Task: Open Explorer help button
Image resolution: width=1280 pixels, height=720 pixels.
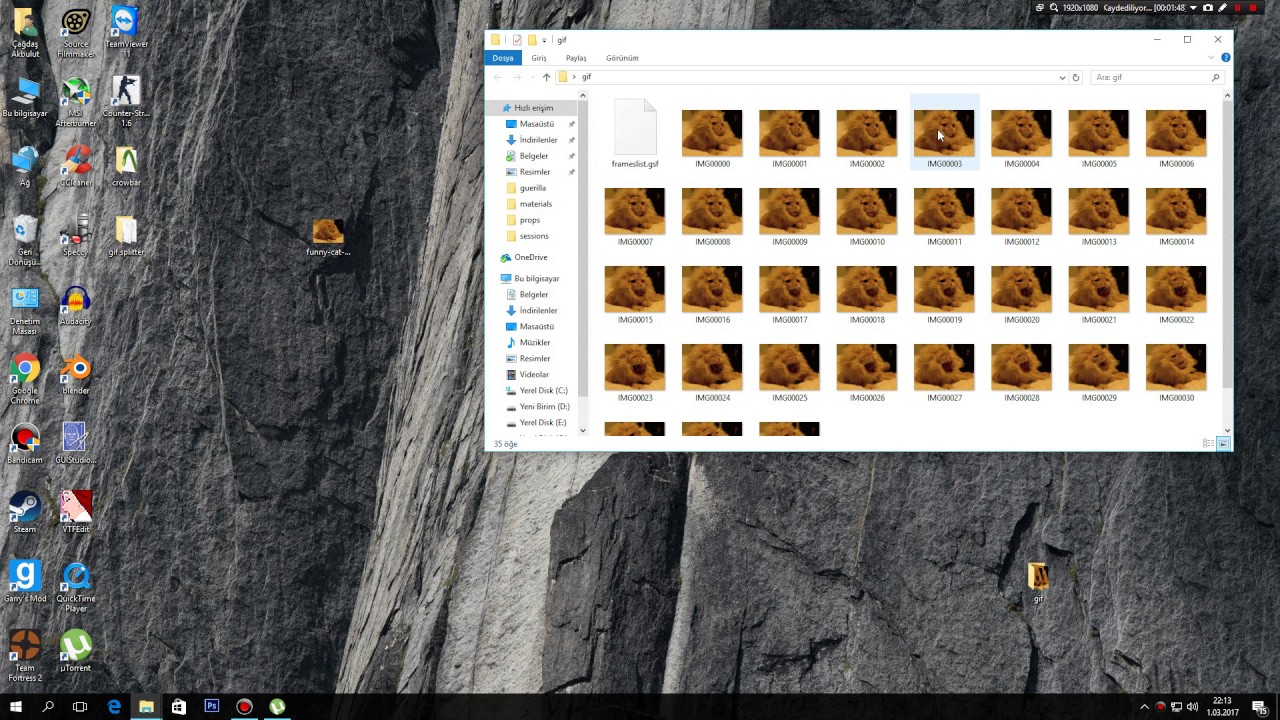Action: tap(1225, 58)
